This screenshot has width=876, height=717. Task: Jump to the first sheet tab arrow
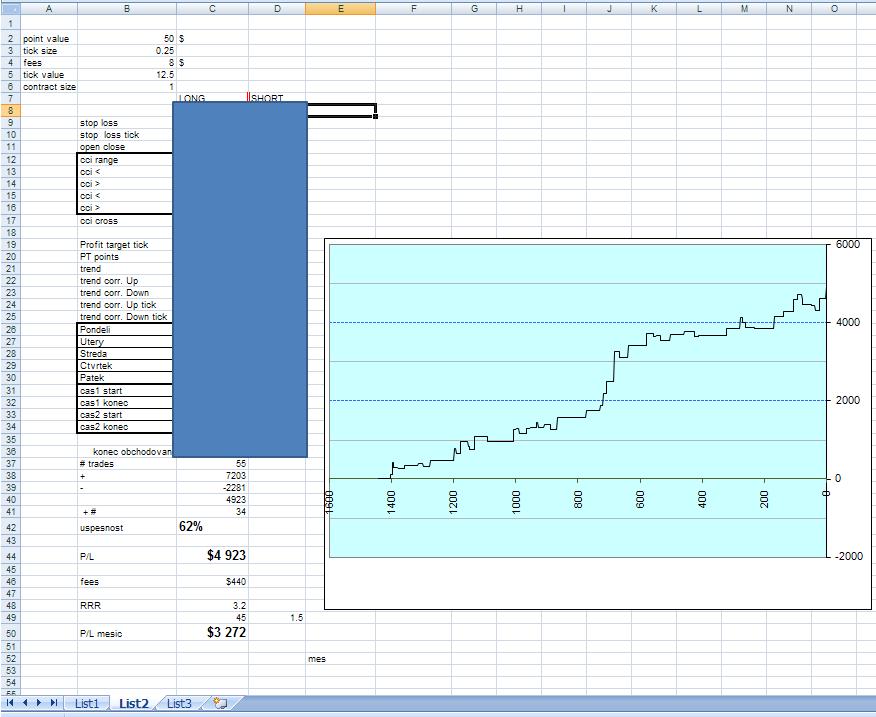[9, 702]
